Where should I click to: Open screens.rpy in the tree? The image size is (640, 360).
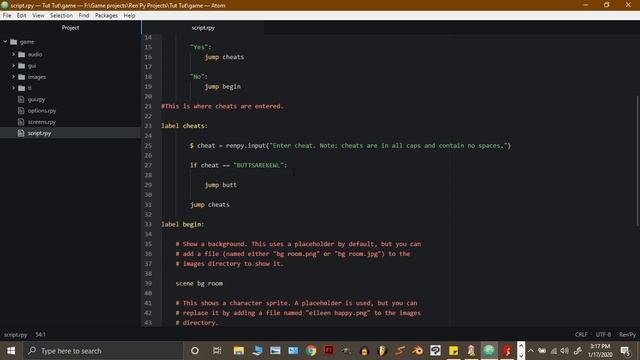[x=42, y=122]
